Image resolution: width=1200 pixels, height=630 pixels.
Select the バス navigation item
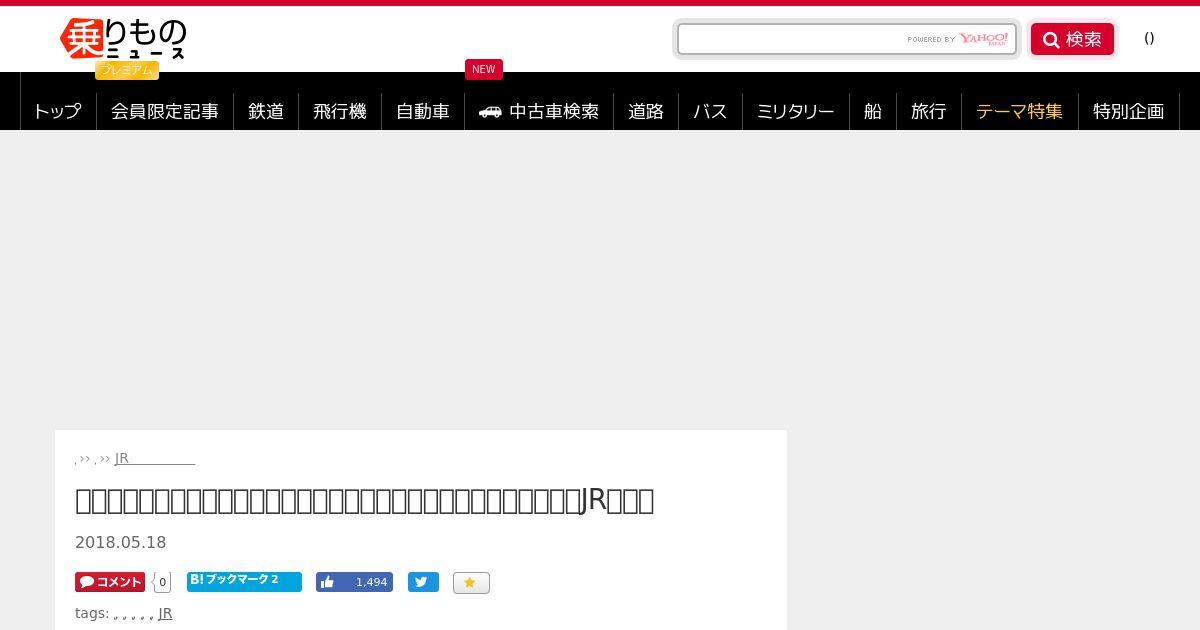[710, 111]
